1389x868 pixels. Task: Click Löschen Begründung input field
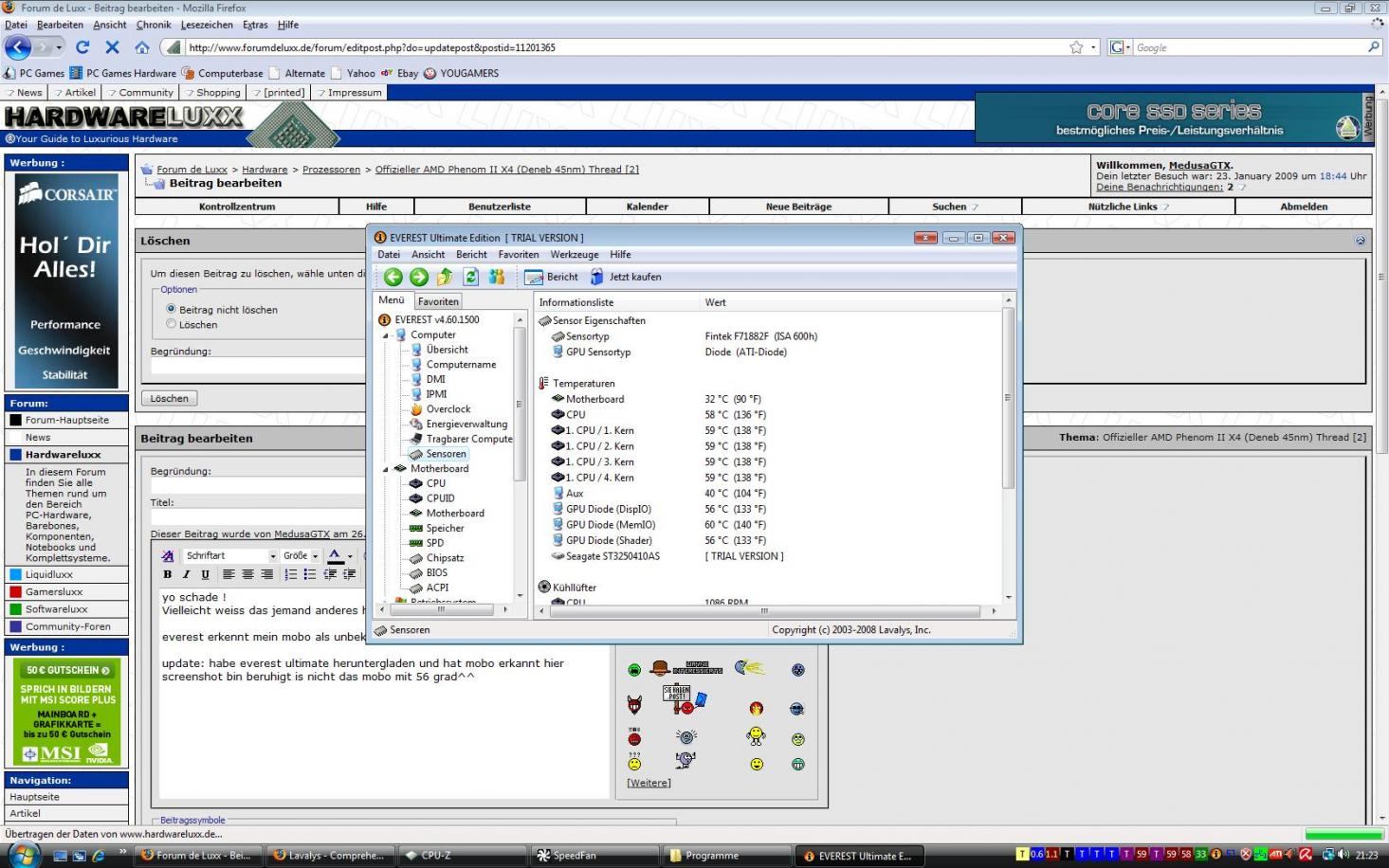(x=258, y=366)
